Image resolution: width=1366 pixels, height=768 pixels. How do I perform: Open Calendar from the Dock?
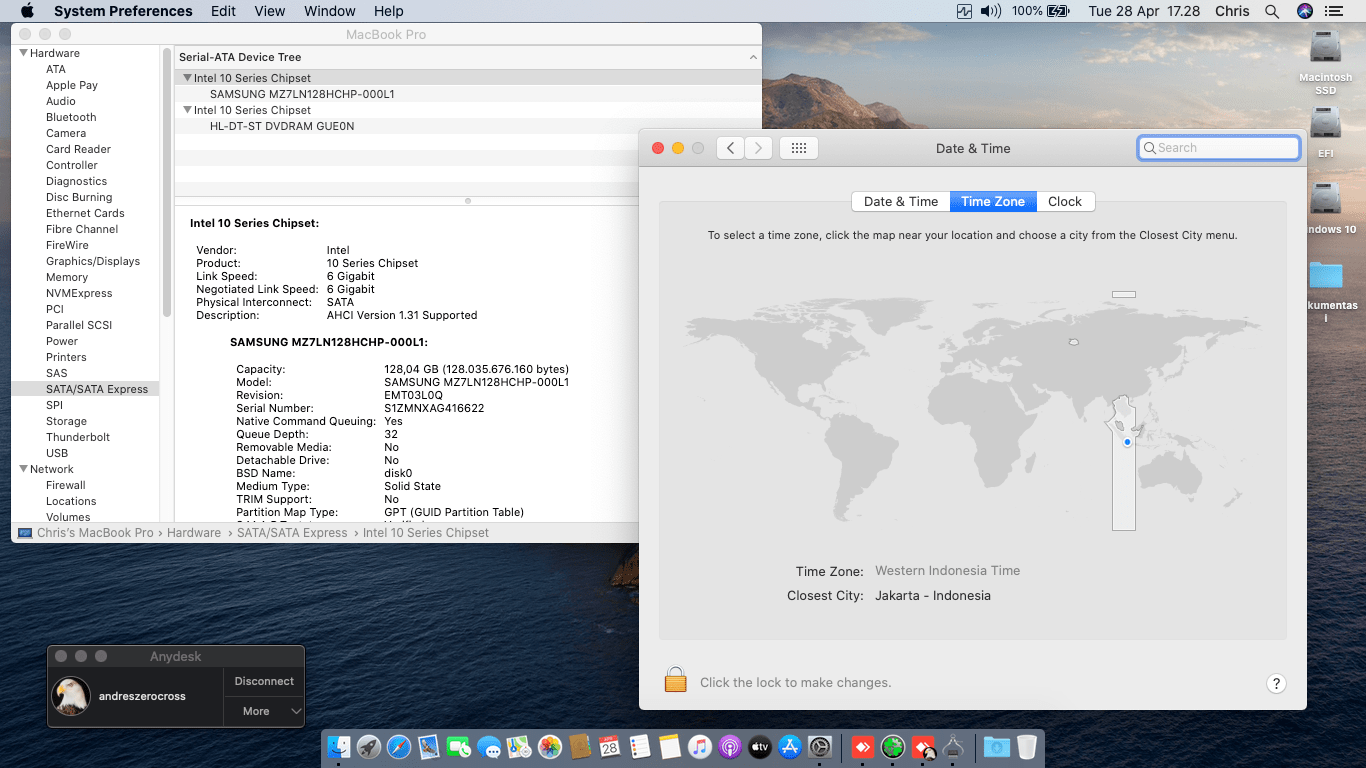(609, 747)
